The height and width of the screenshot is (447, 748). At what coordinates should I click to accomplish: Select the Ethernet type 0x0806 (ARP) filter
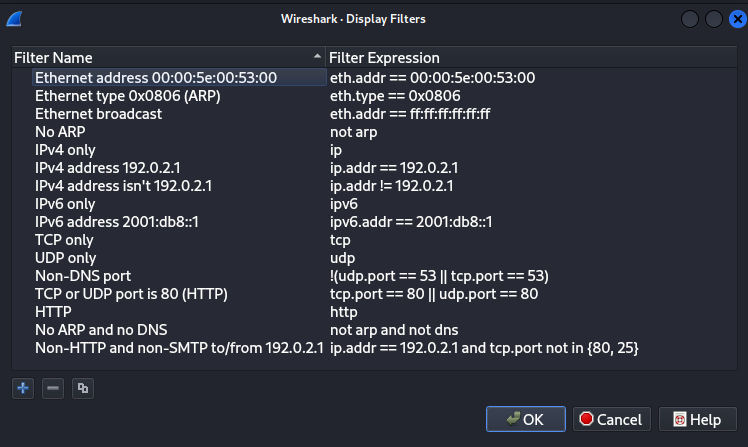click(x=128, y=96)
